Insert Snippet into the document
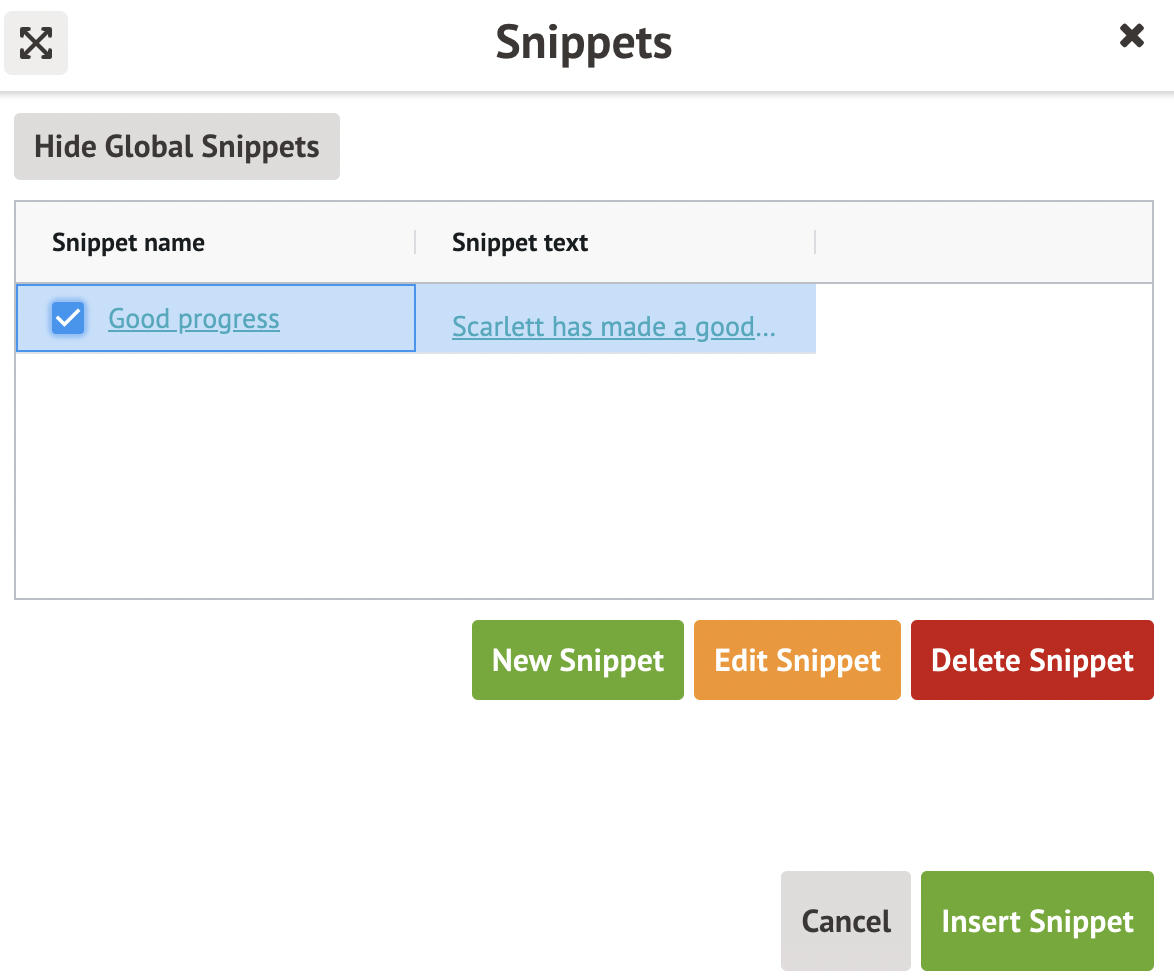 click(1037, 921)
